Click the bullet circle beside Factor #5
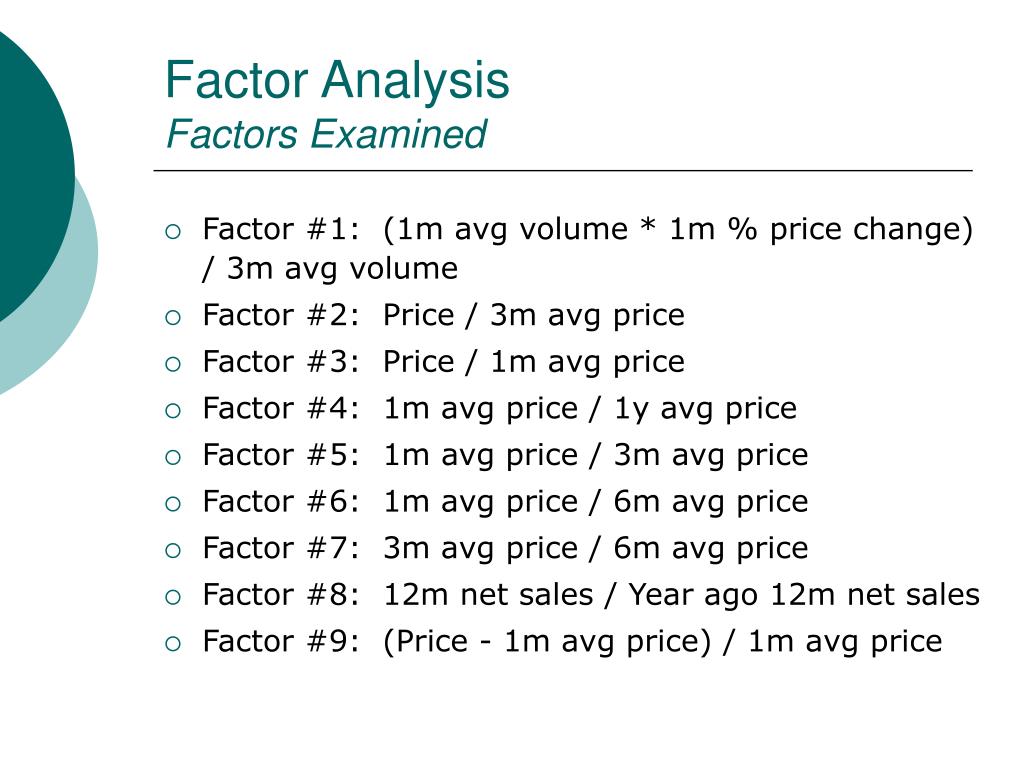The width and height of the screenshot is (1024, 768). (x=173, y=457)
